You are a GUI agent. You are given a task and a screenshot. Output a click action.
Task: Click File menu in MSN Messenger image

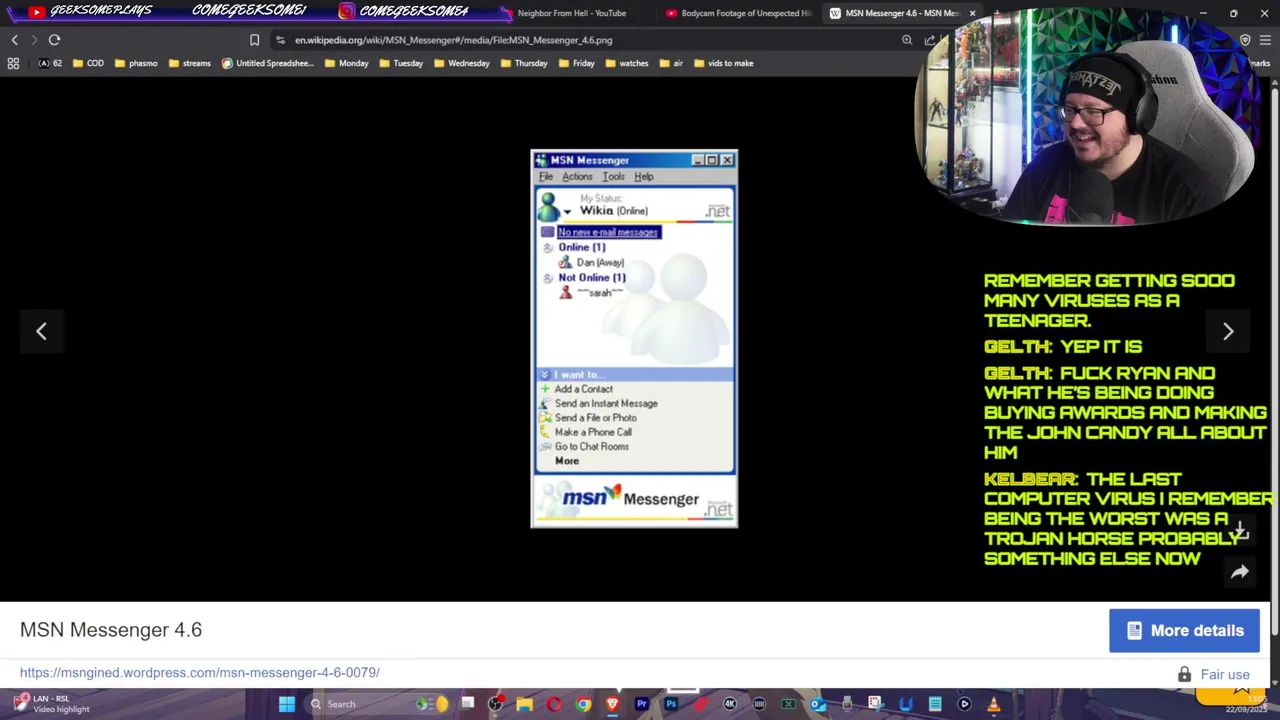click(546, 177)
